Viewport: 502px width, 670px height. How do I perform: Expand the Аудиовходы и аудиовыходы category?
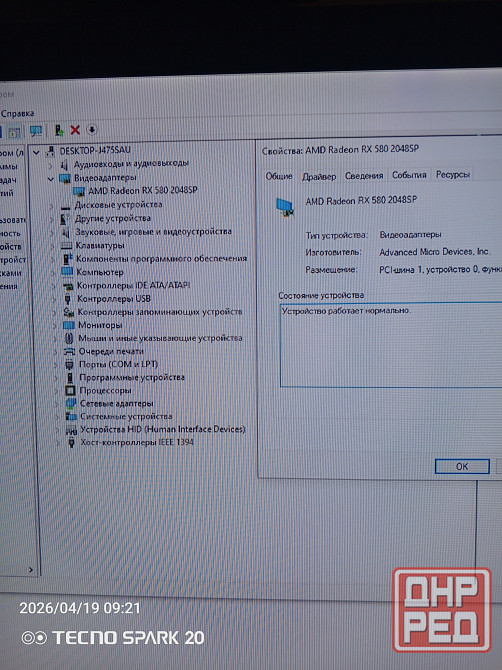(x=50, y=165)
